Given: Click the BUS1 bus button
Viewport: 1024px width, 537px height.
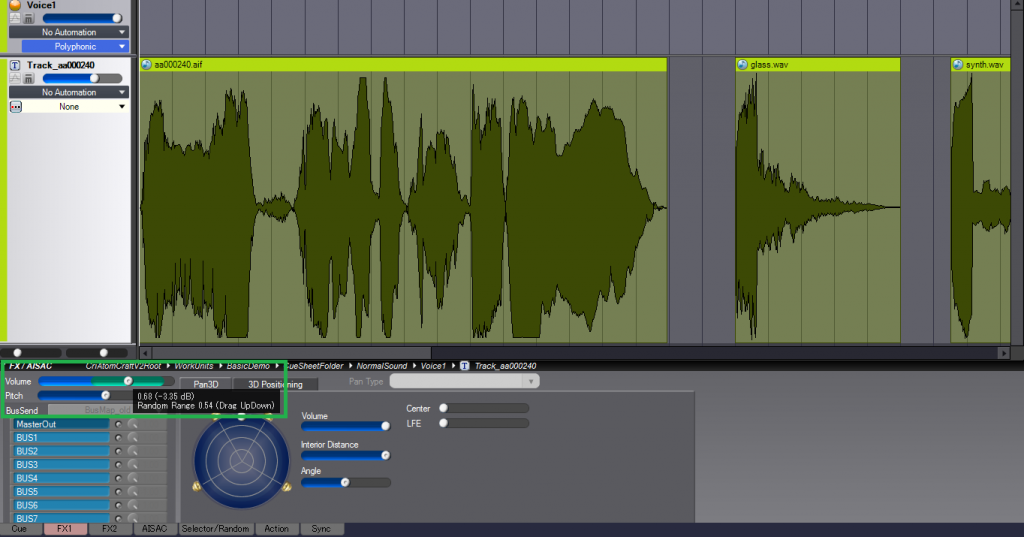Looking at the screenshot, I should pos(62,438).
